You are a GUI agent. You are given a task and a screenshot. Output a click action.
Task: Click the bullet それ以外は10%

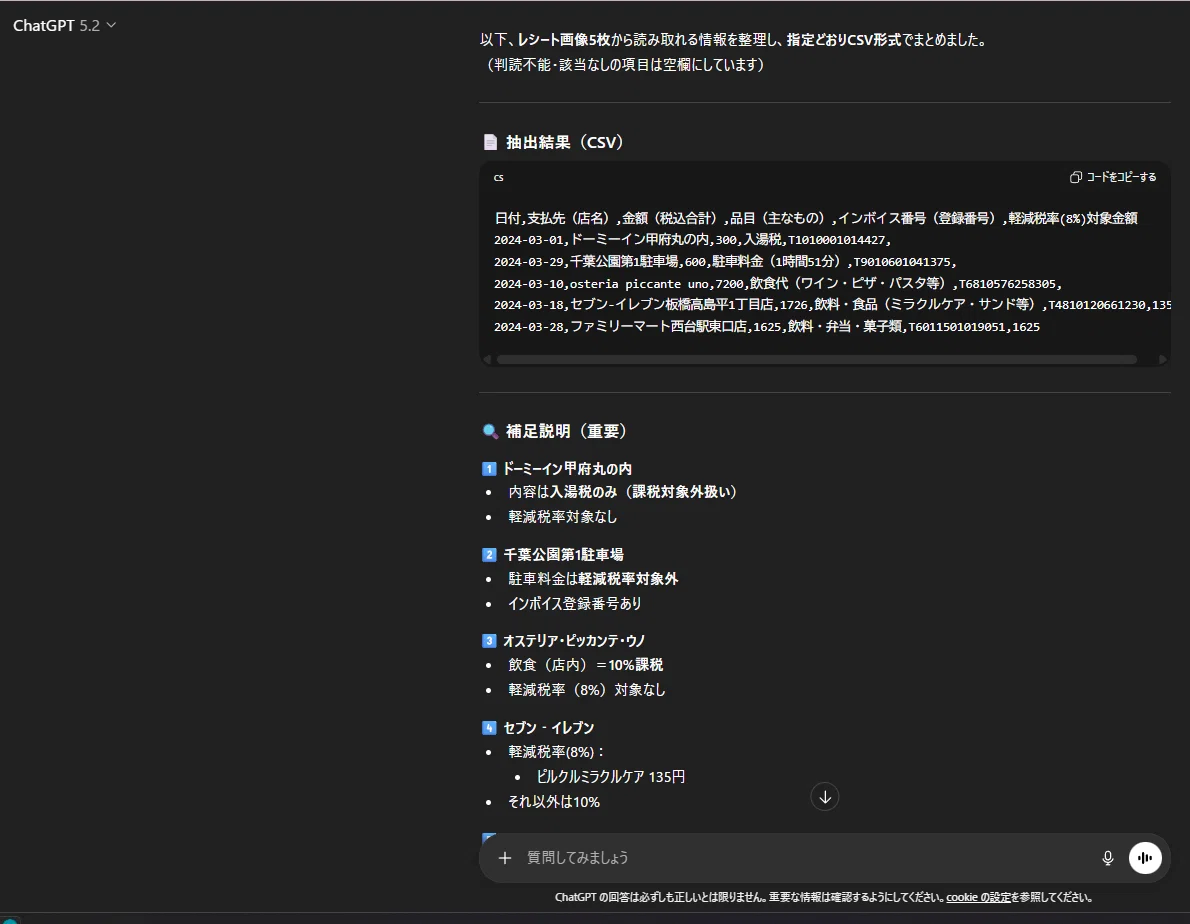pos(553,802)
